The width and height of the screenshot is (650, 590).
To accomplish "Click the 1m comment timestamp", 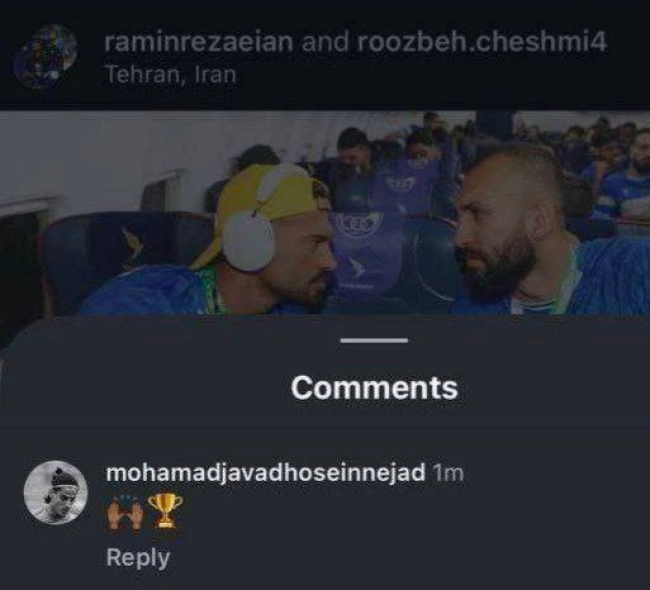I will 448,473.
